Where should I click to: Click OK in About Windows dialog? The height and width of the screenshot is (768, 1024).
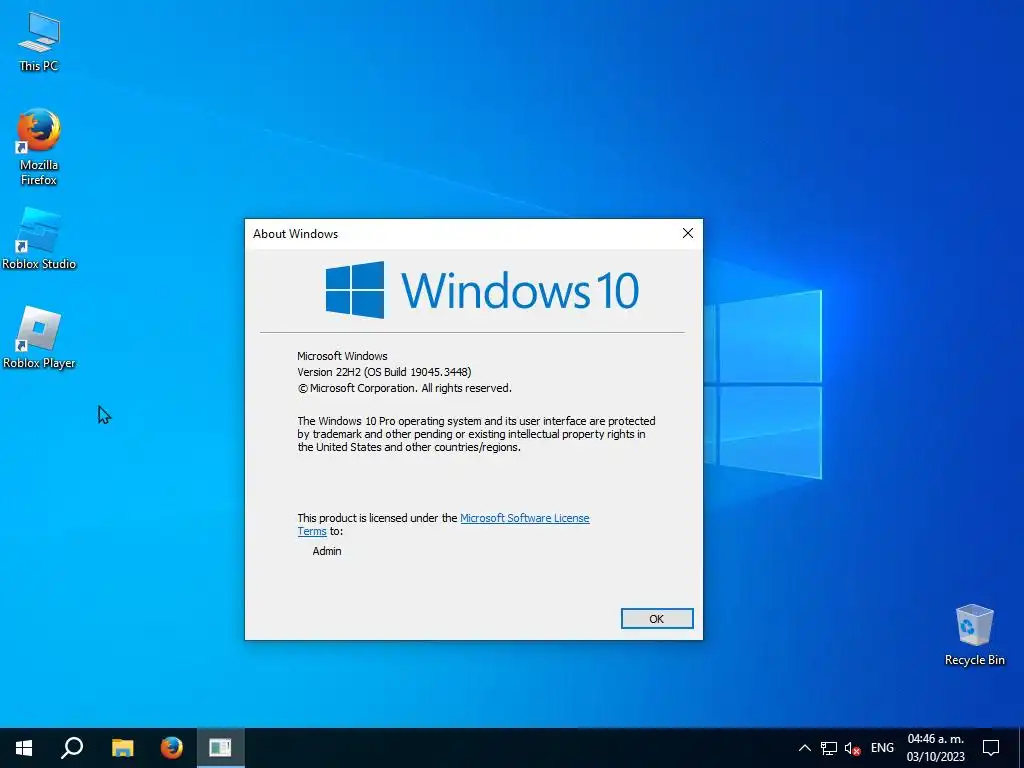point(657,618)
